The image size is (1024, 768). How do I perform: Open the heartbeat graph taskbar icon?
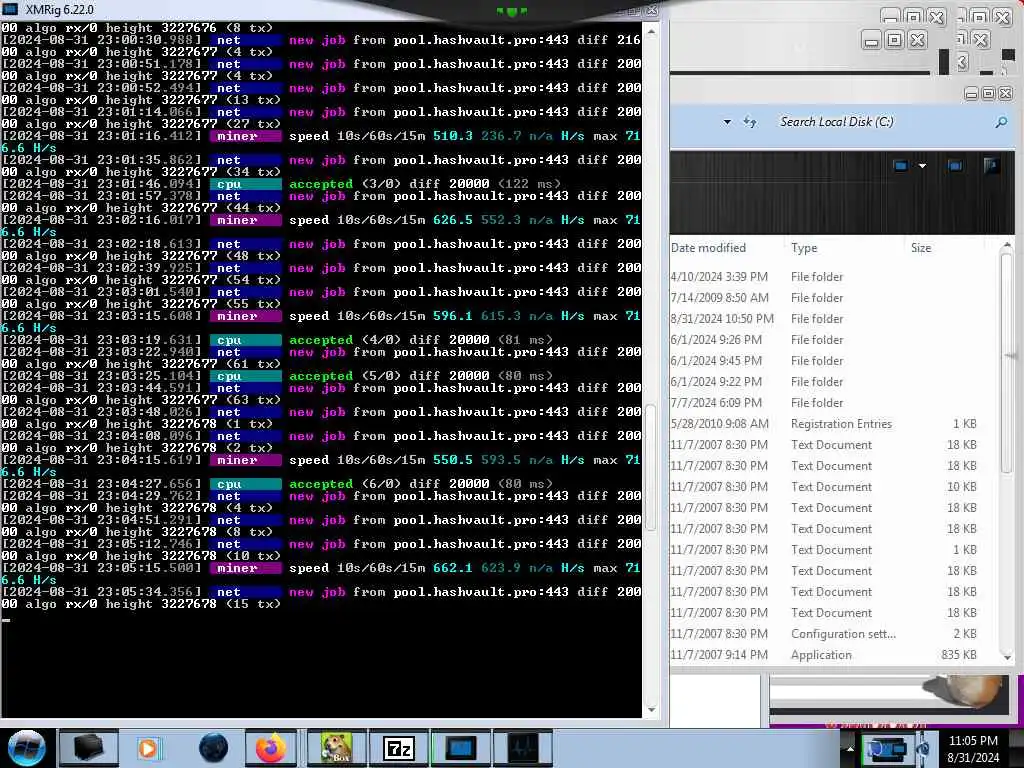coord(523,748)
